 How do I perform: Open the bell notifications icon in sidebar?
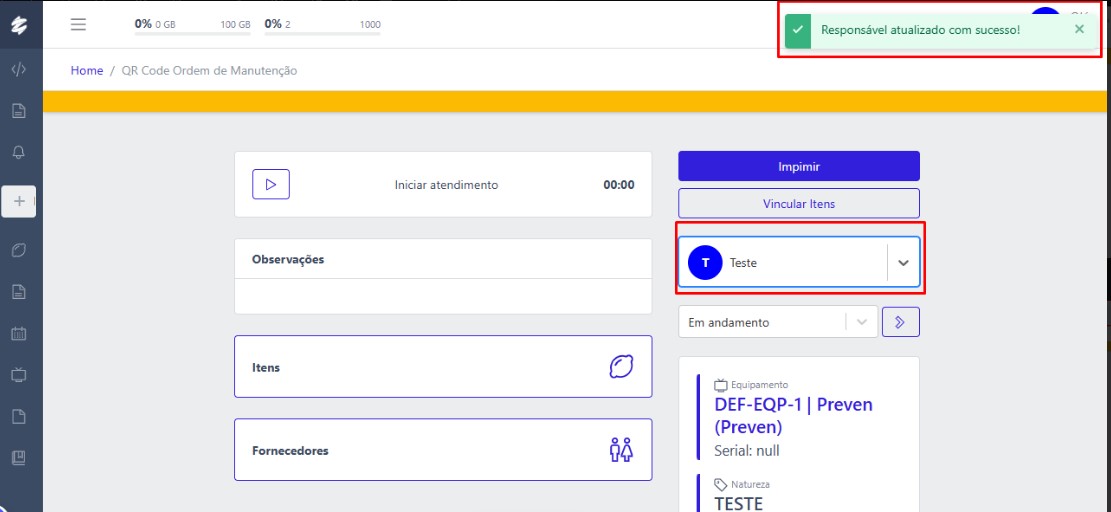(18, 153)
